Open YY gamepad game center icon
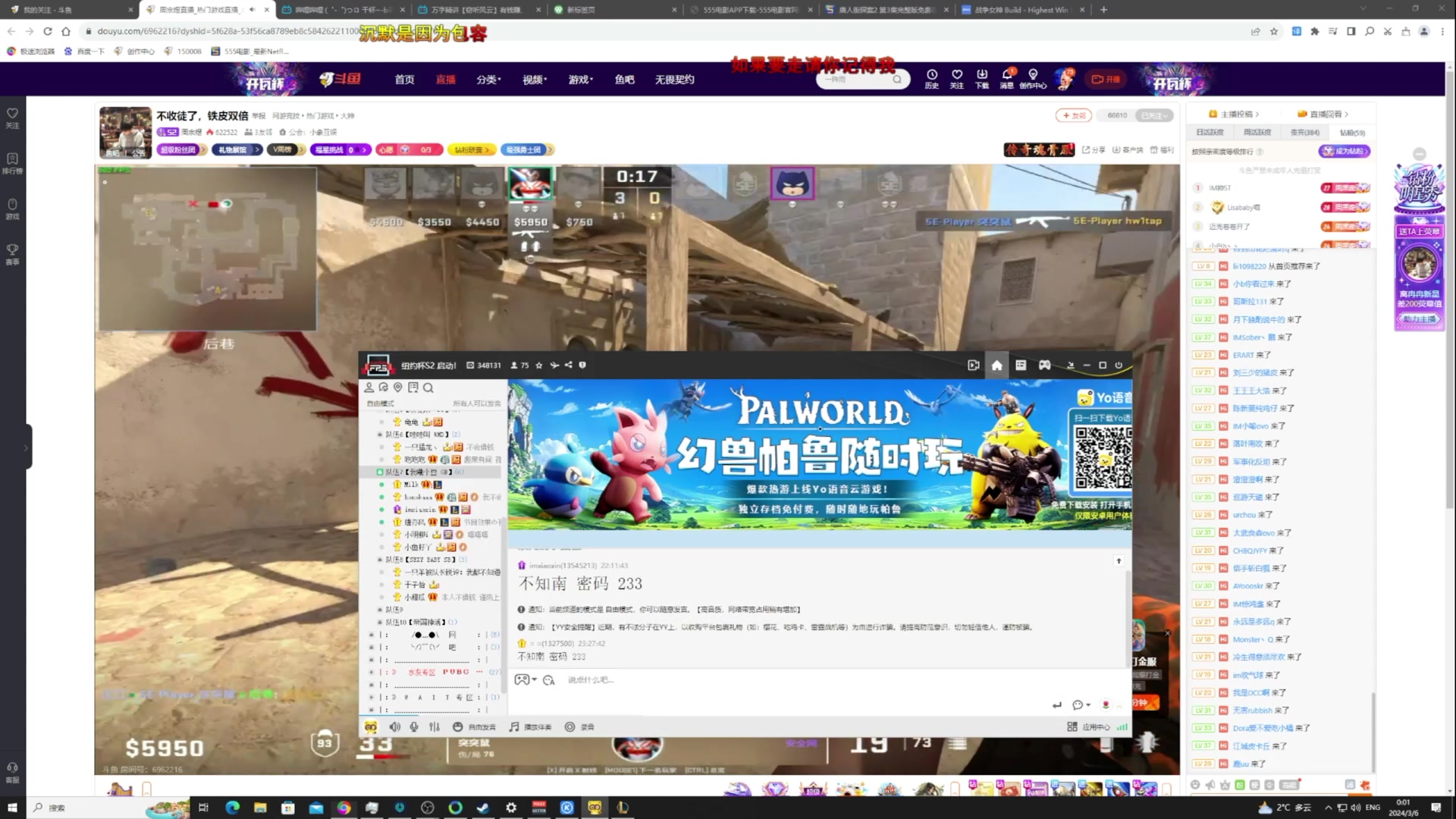Image resolution: width=1456 pixels, height=819 pixels. click(x=1044, y=366)
